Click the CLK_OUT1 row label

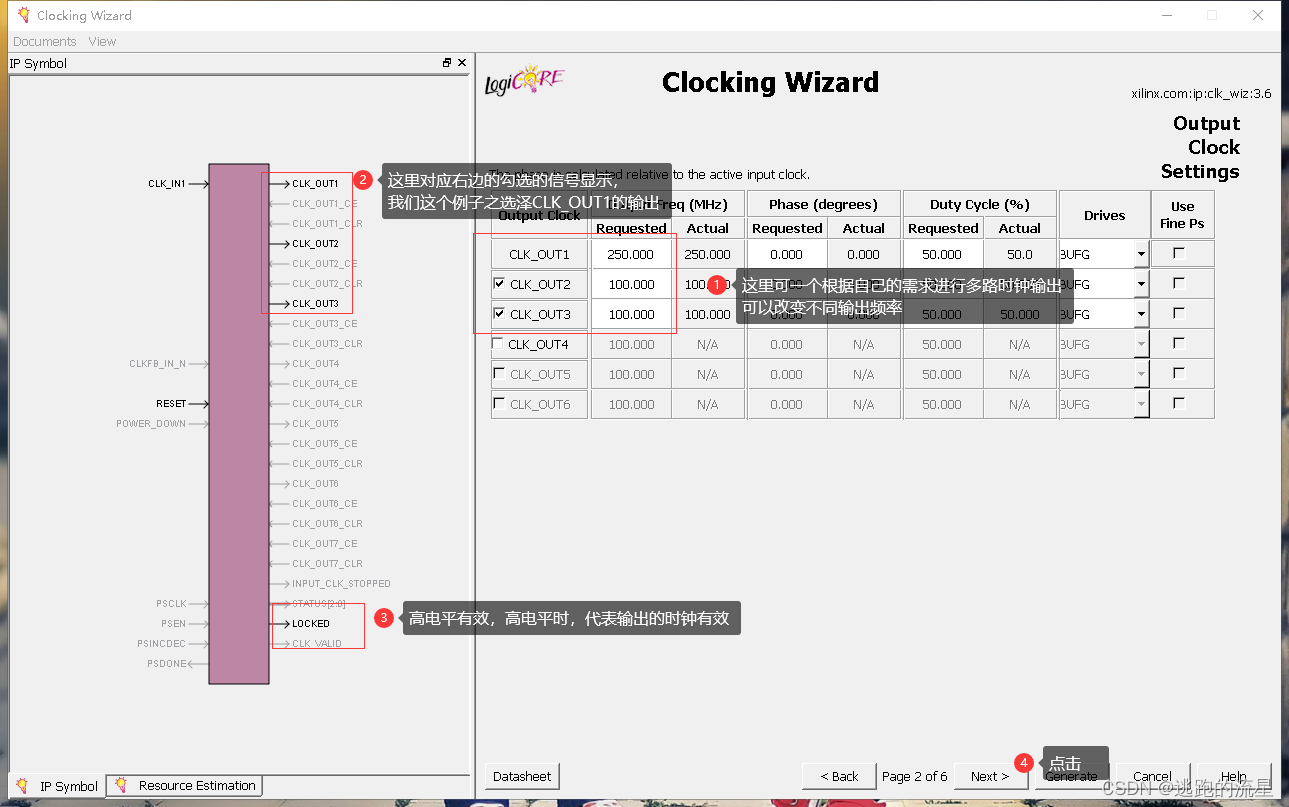tap(539, 254)
